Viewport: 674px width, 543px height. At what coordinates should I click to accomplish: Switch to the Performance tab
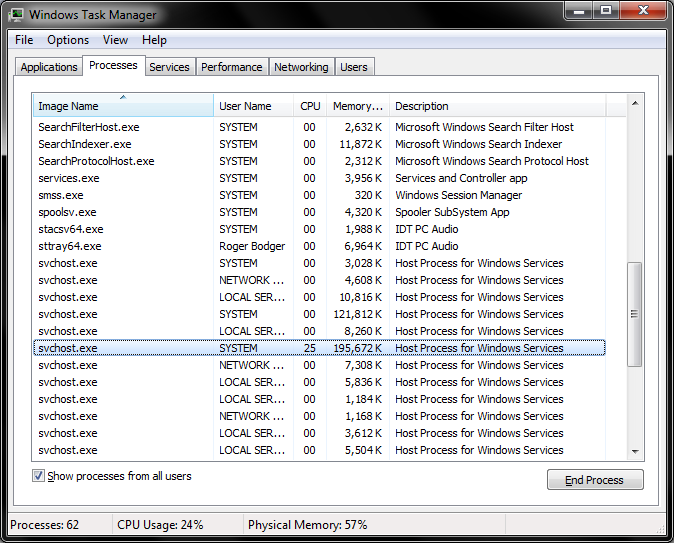tap(231, 67)
